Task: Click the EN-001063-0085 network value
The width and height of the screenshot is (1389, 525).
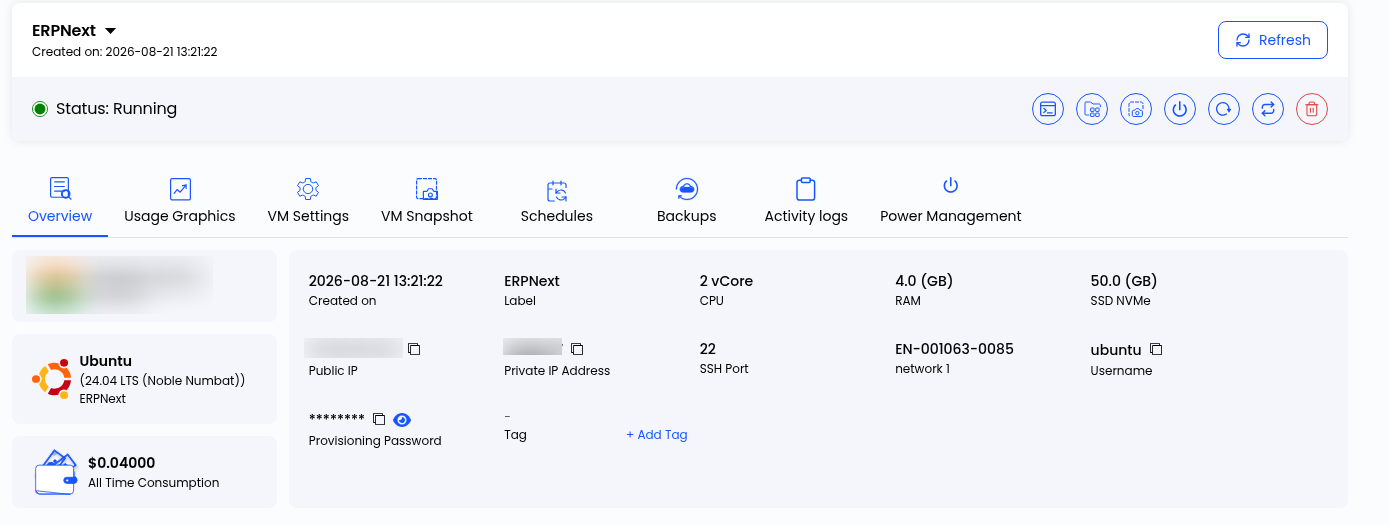Action: (954, 349)
